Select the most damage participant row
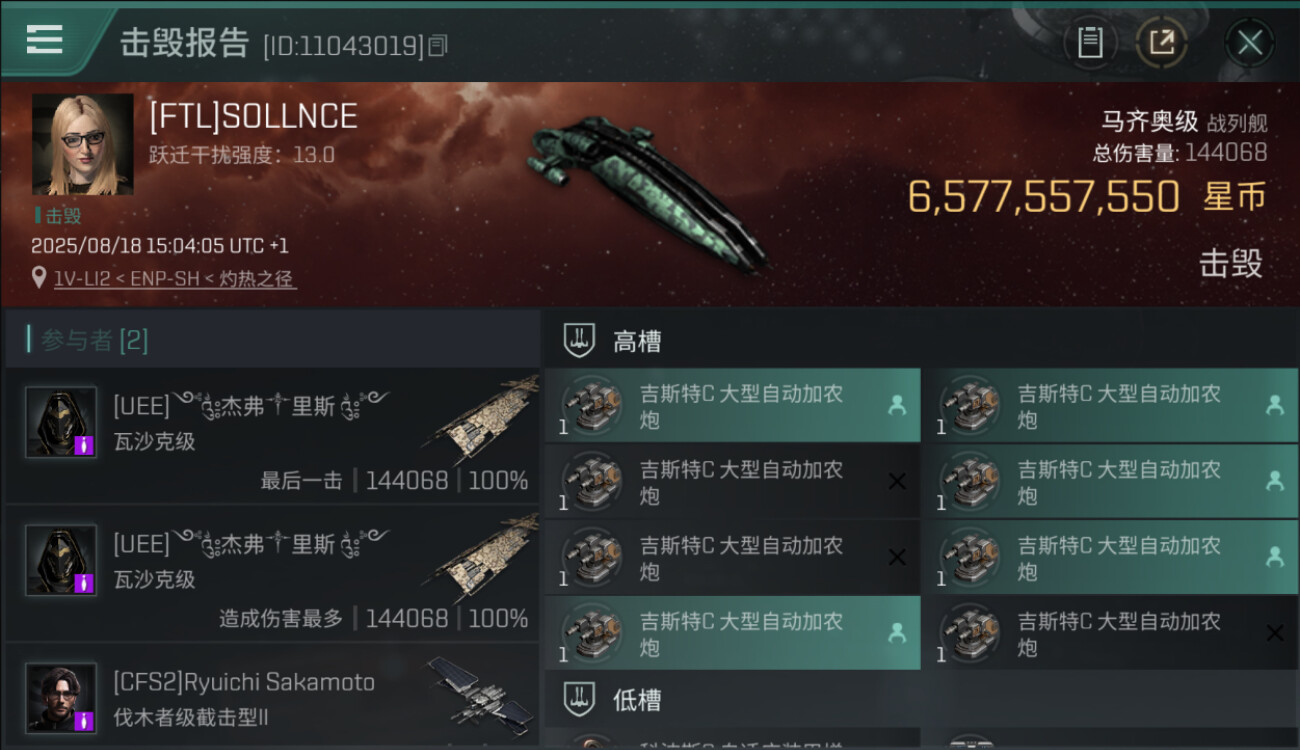Viewport: 1300px width, 750px height. pos(272,573)
